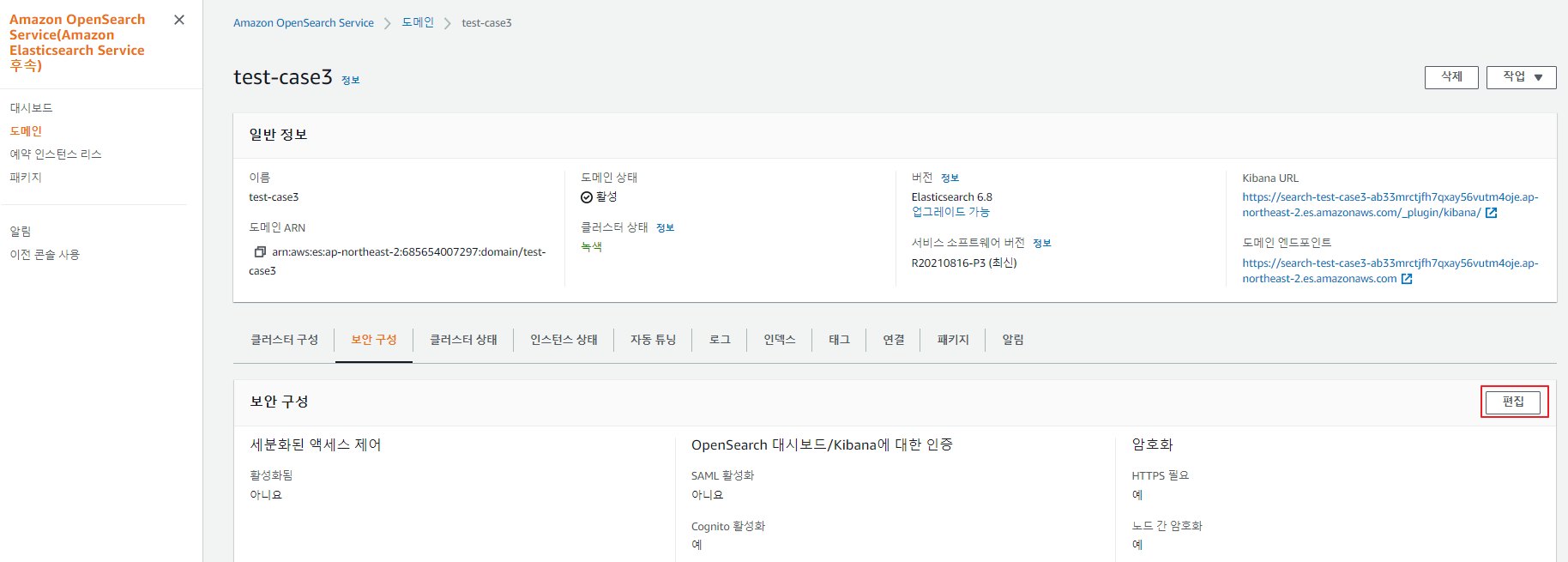Click the 암호화 section heading

pyautogui.click(x=1152, y=444)
